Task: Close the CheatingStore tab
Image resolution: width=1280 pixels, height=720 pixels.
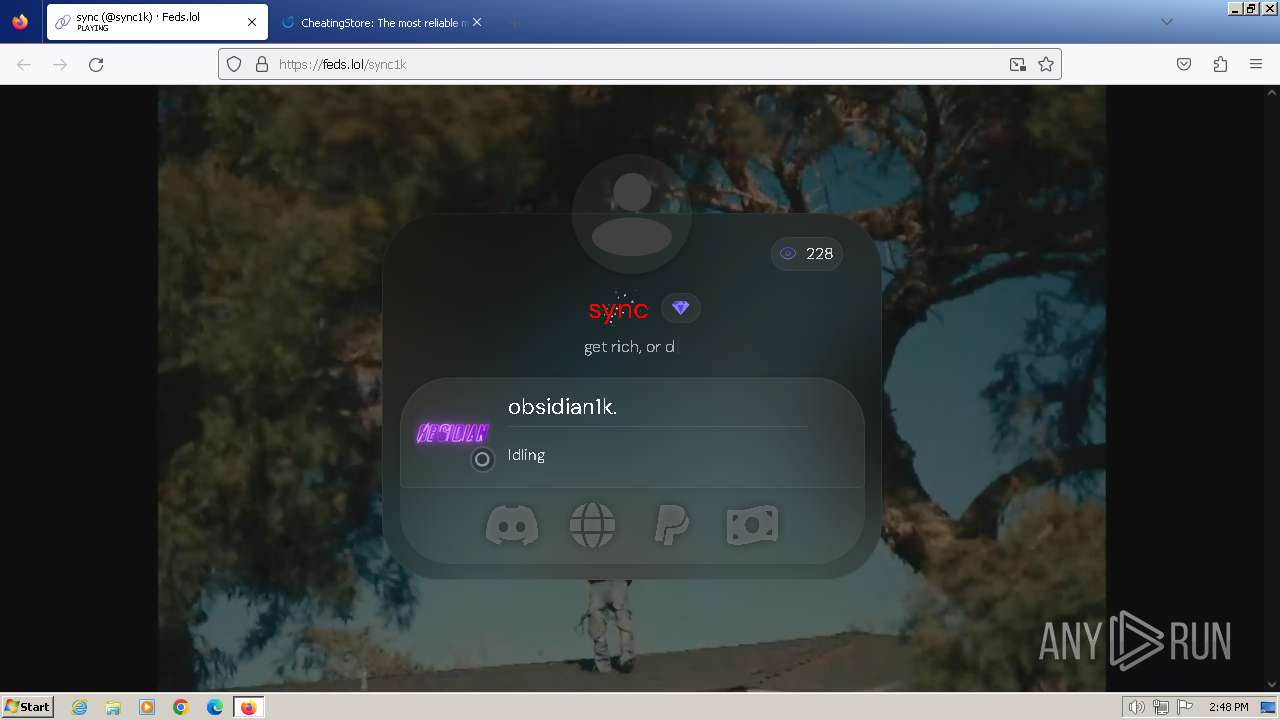Action: [x=477, y=22]
